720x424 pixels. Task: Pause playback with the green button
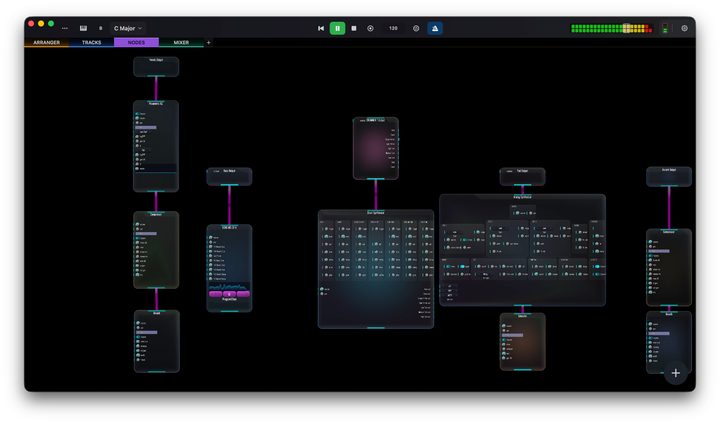[x=338, y=28]
